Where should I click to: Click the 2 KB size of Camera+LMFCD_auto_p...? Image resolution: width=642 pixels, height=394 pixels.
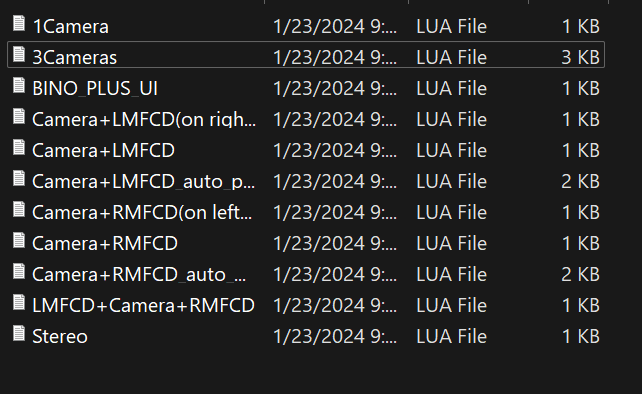[581, 182]
